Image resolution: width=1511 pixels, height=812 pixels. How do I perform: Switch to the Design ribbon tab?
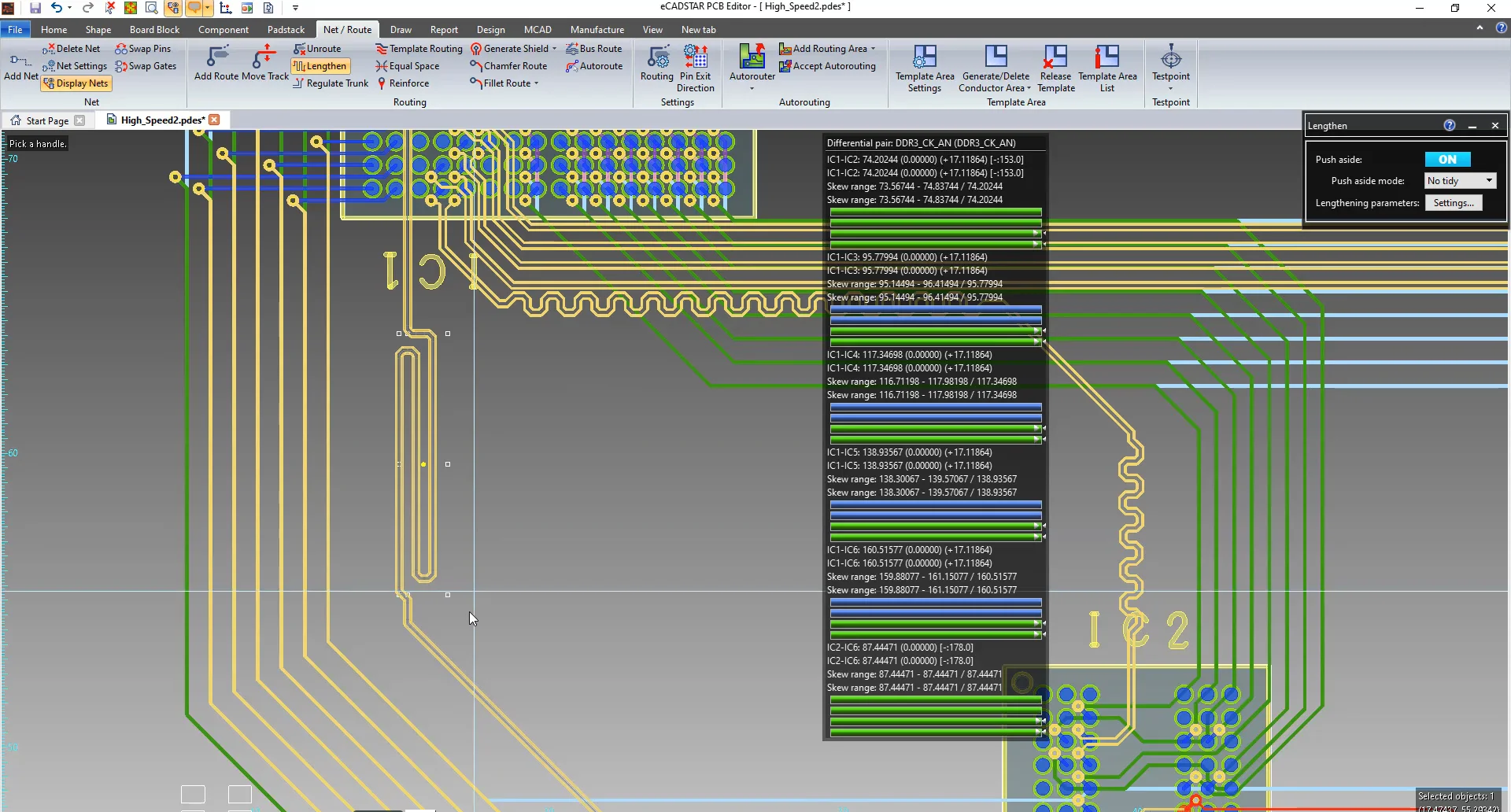[x=490, y=29]
